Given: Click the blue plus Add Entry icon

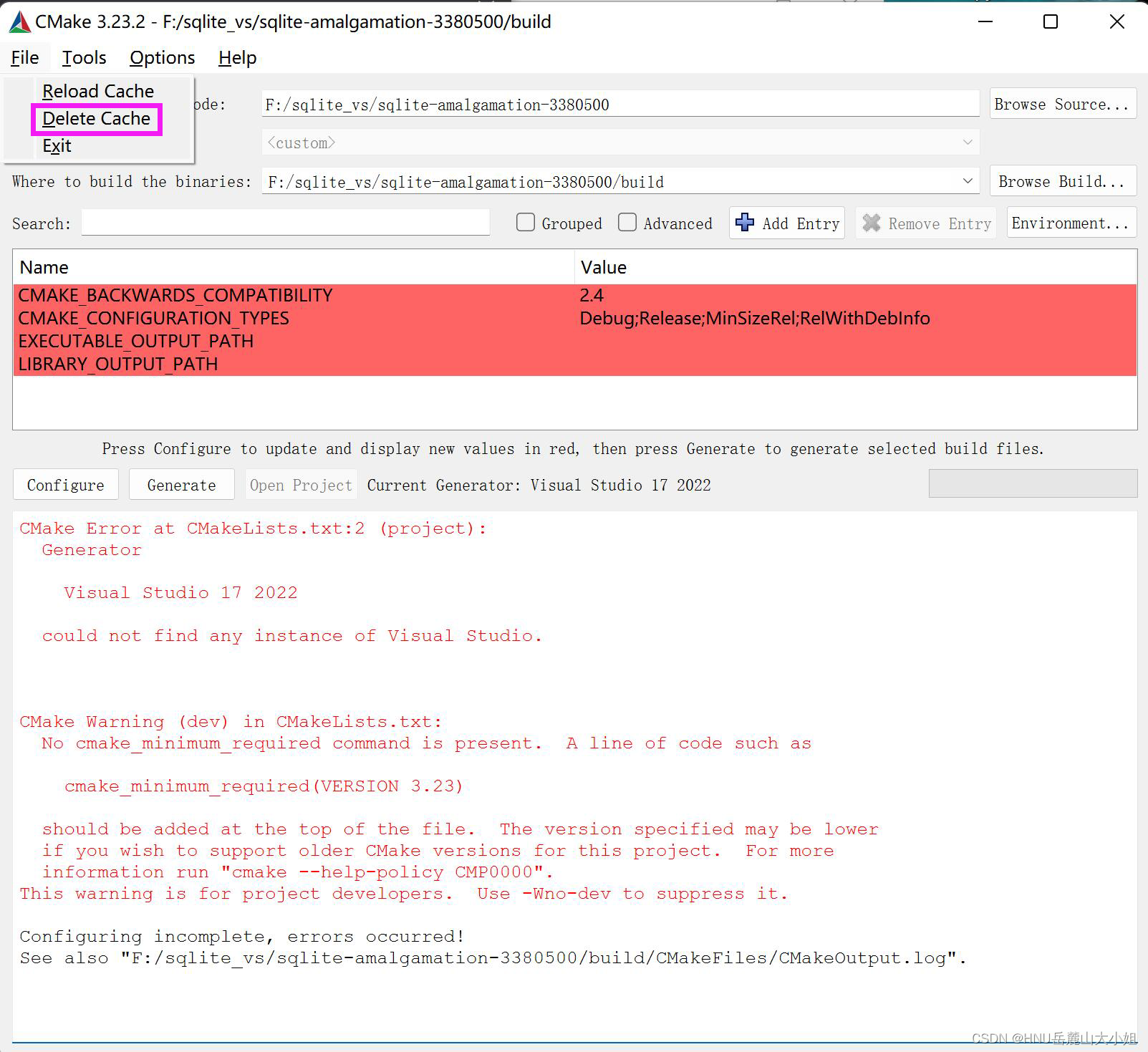Looking at the screenshot, I should pyautogui.click(x=745, y=223).
